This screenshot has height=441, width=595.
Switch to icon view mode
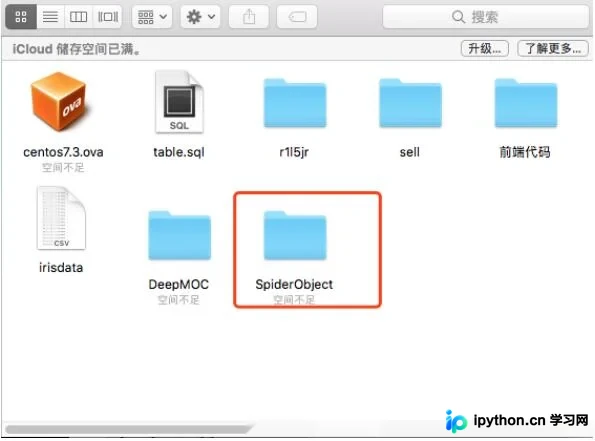click(21, 17)
